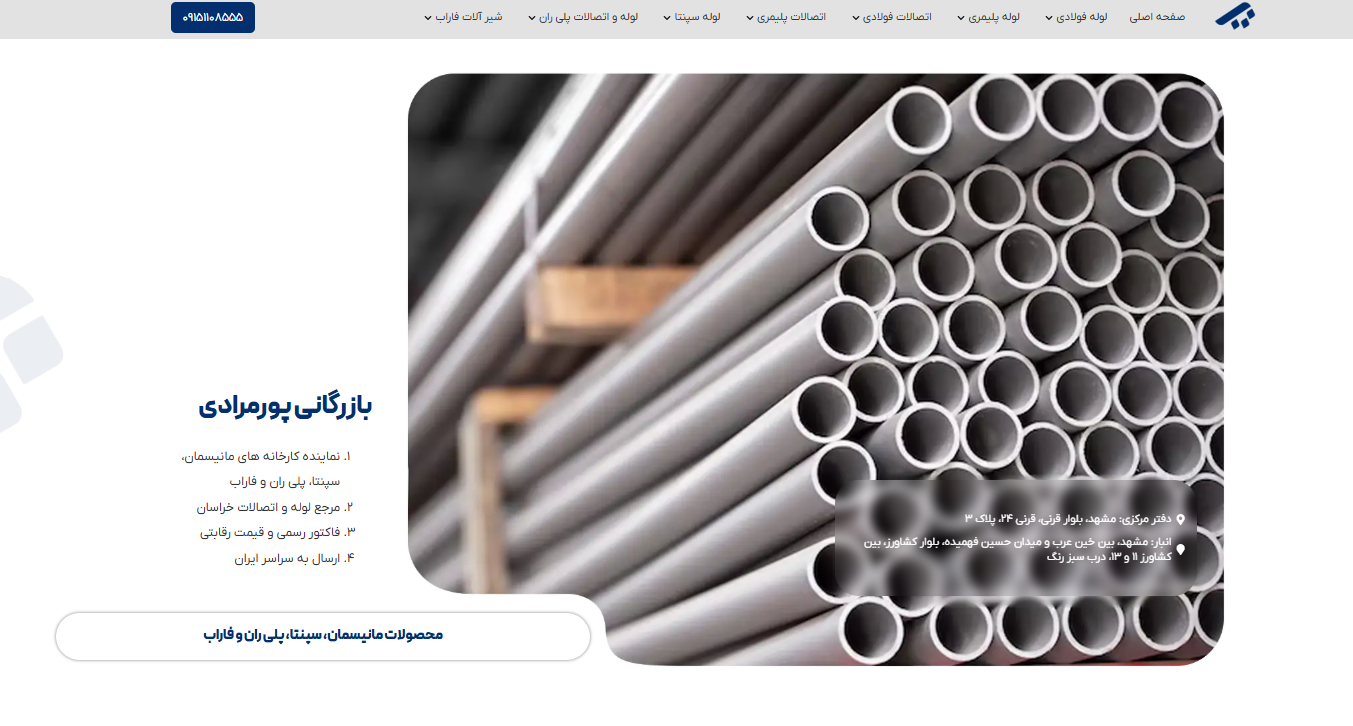Screen dimensions: 1353x726
Task: Go to صفحه اصلی home page
Action: click(x=1157, y=17)
